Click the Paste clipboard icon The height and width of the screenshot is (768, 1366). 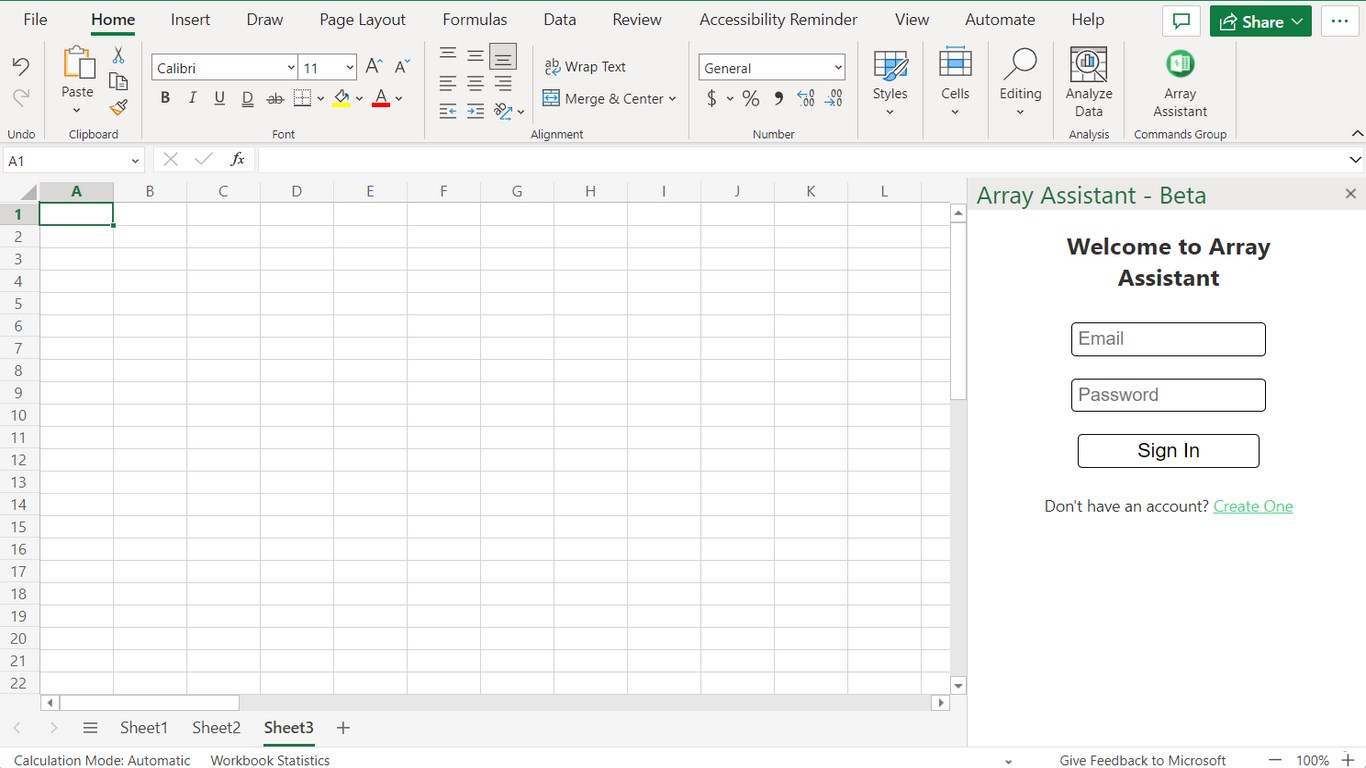click(77, 63)
